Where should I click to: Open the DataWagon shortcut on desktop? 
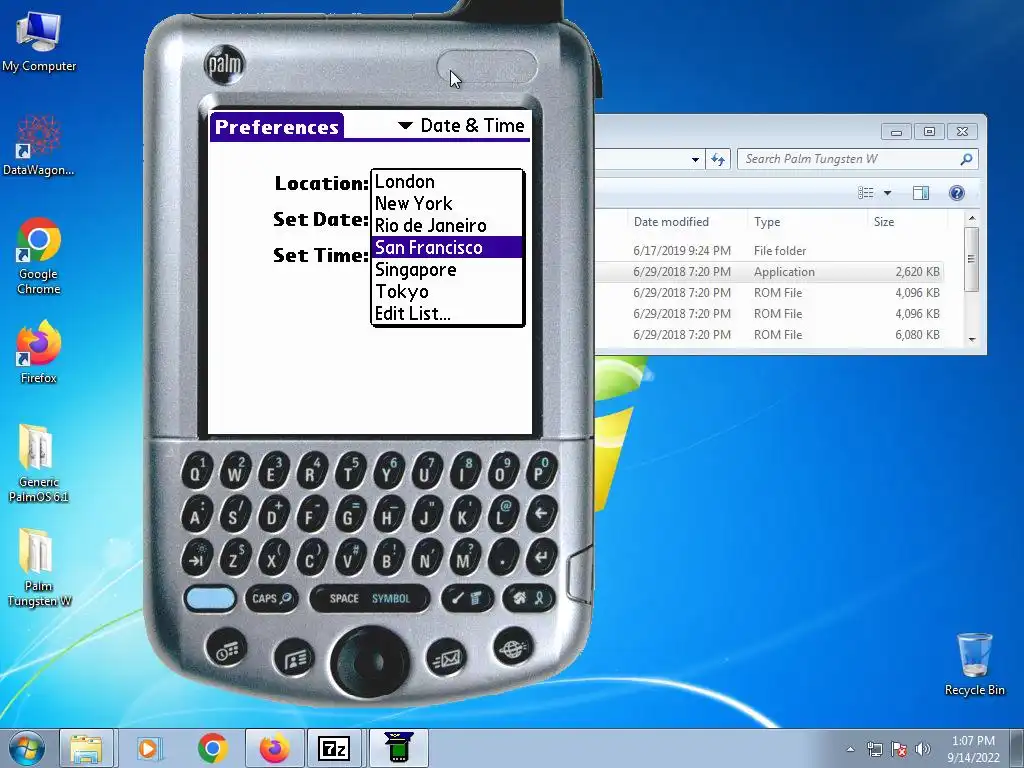[39, 145]
